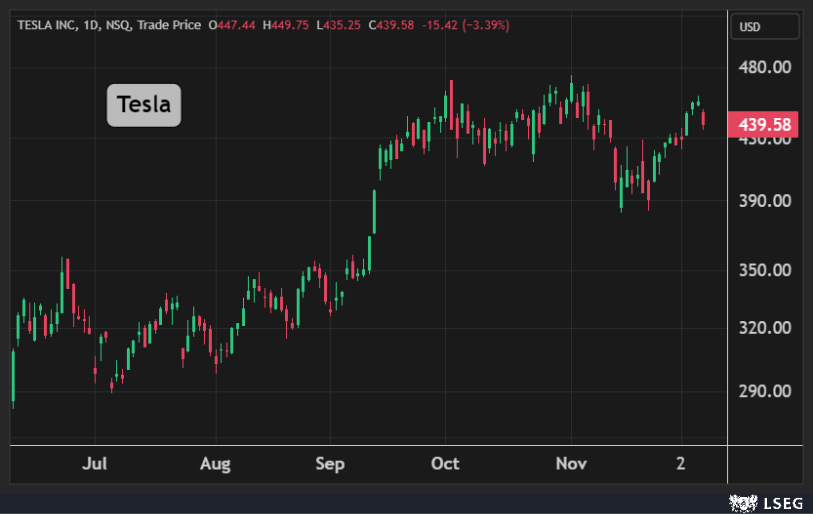
Task: Click the current price tag 439.58
Action: [x=765, y=125]
